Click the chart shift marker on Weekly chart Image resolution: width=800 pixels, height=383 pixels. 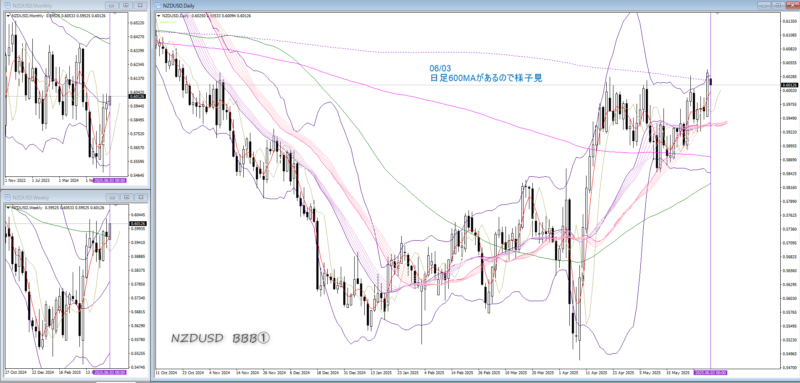pos(115,206)
